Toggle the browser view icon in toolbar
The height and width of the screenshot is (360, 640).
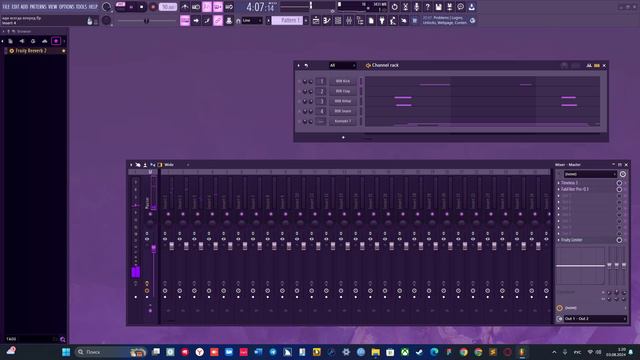click(360, 20)
